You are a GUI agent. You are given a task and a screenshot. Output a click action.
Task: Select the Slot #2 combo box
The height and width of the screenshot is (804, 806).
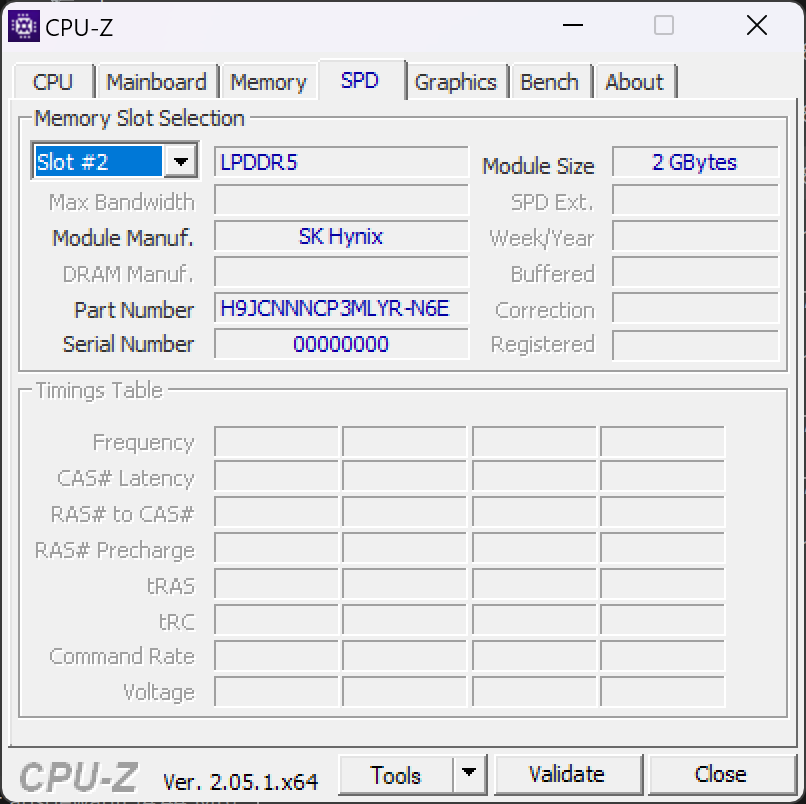pos(115,161)
